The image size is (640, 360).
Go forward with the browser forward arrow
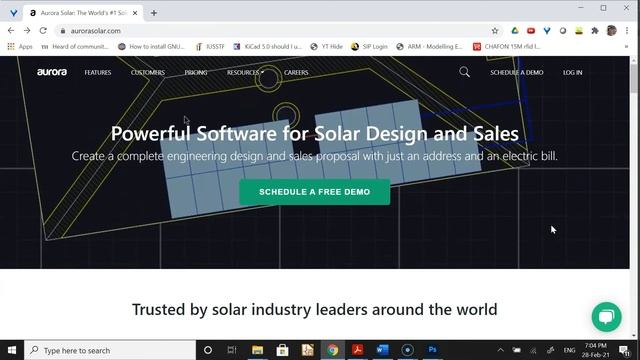27,31
